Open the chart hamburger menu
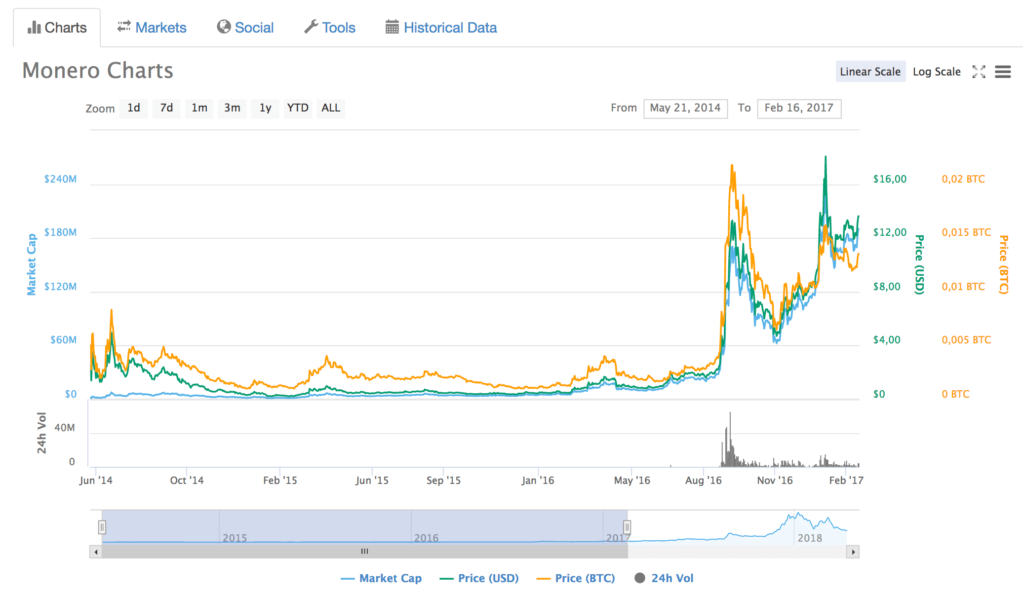1024x591 pixels. (1003, 72)
